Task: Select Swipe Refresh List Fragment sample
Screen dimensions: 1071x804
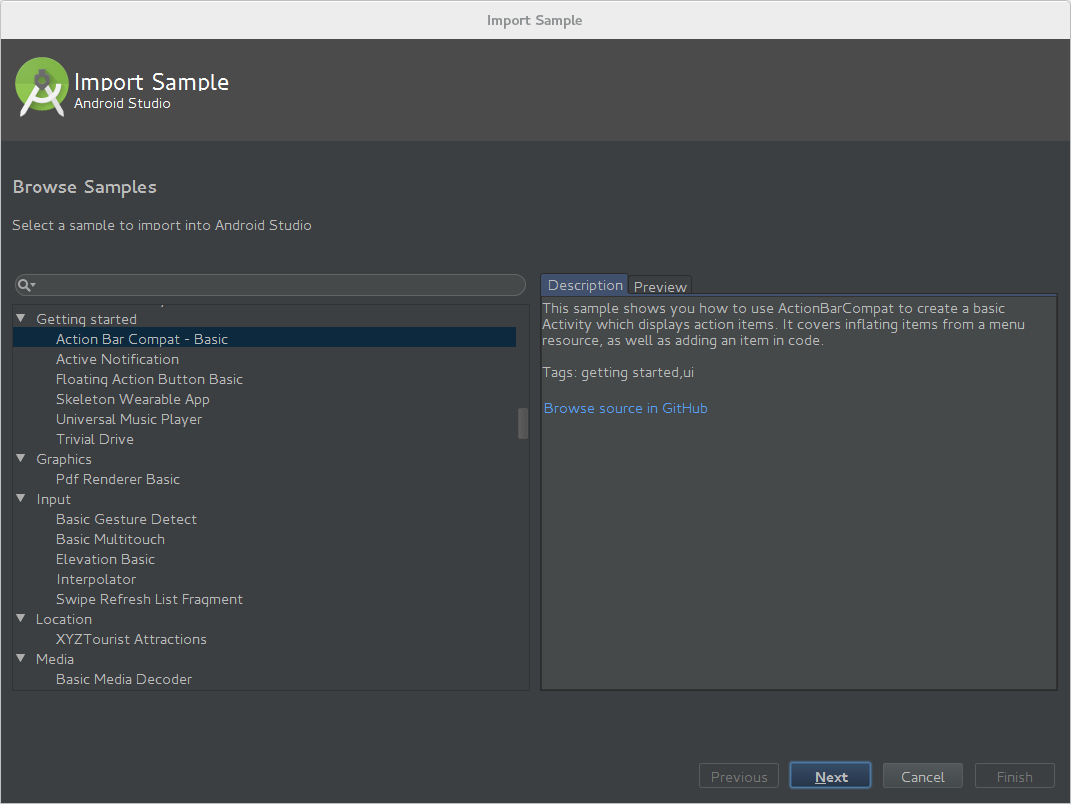Action: pos(150,599)
